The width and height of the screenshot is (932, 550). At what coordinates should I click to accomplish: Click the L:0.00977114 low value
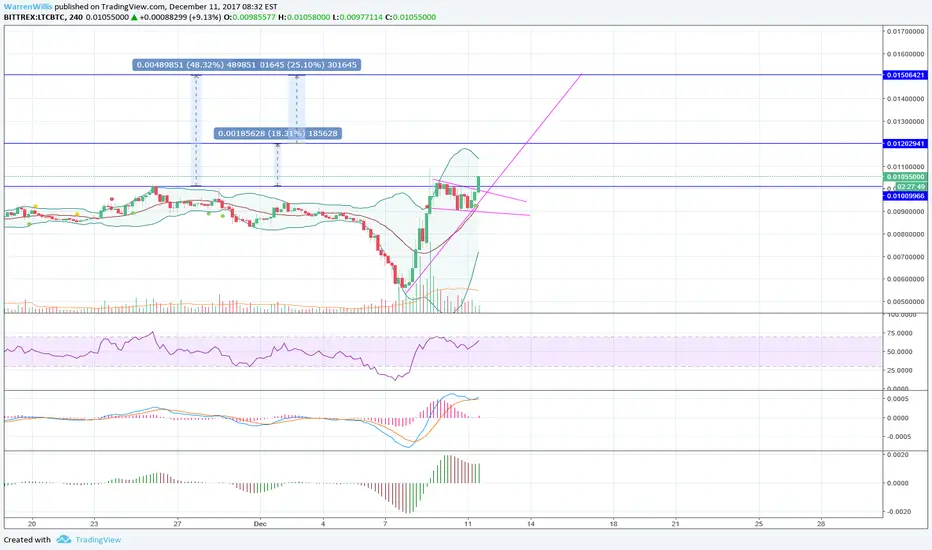357,17
